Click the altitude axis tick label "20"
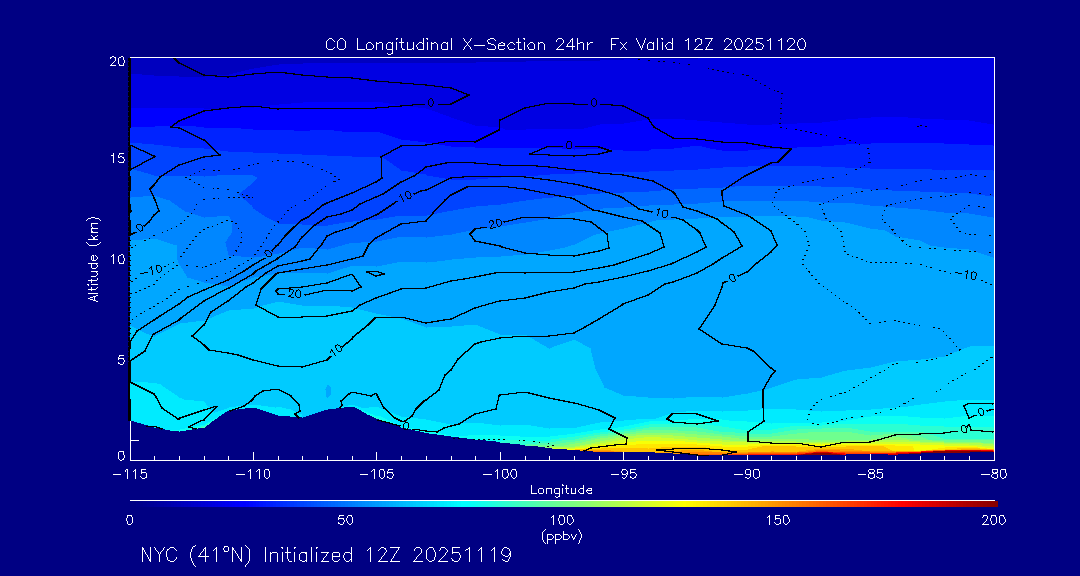Image resolution: width=1080 pixels, height=576 pixels. click(x=117, y=61)
